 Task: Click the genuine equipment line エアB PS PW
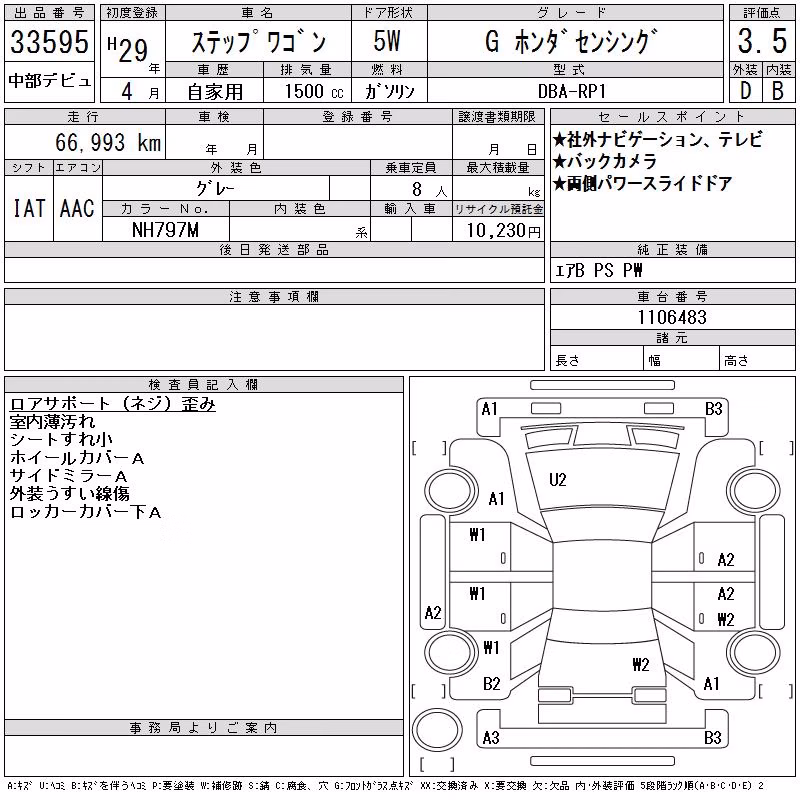pyautogui.click(x=599, y=270)
